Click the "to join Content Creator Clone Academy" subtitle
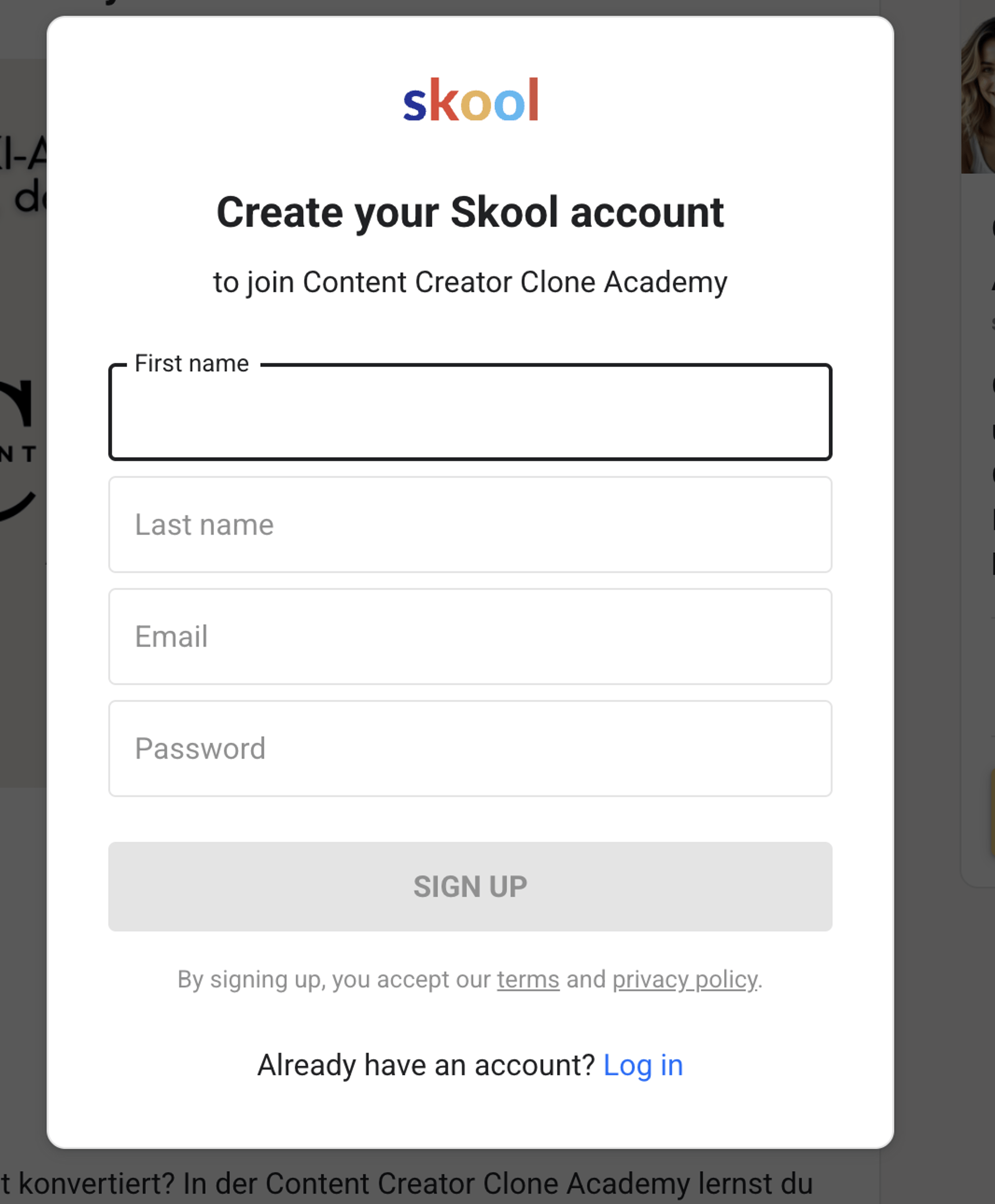The width and height of the screenshot is (995, 1204). pyautogui.click(x=470, y=282)
